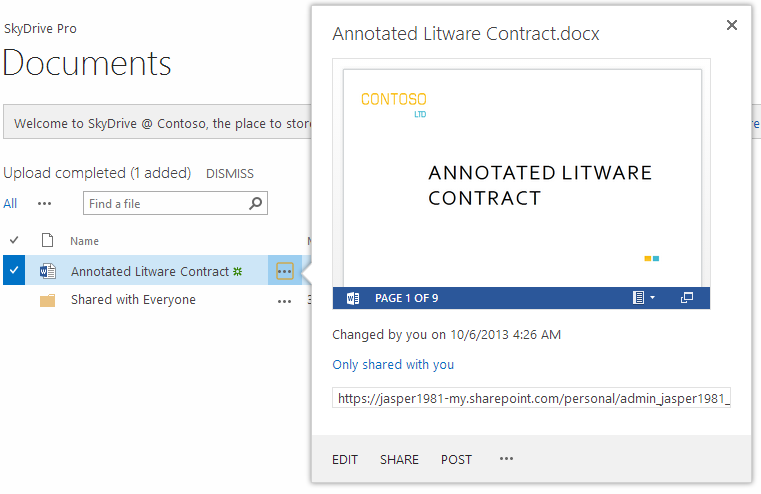This screenshot has width=761, height=494.
Task: Select the All view tab
Action: click(x=10, y=203)
